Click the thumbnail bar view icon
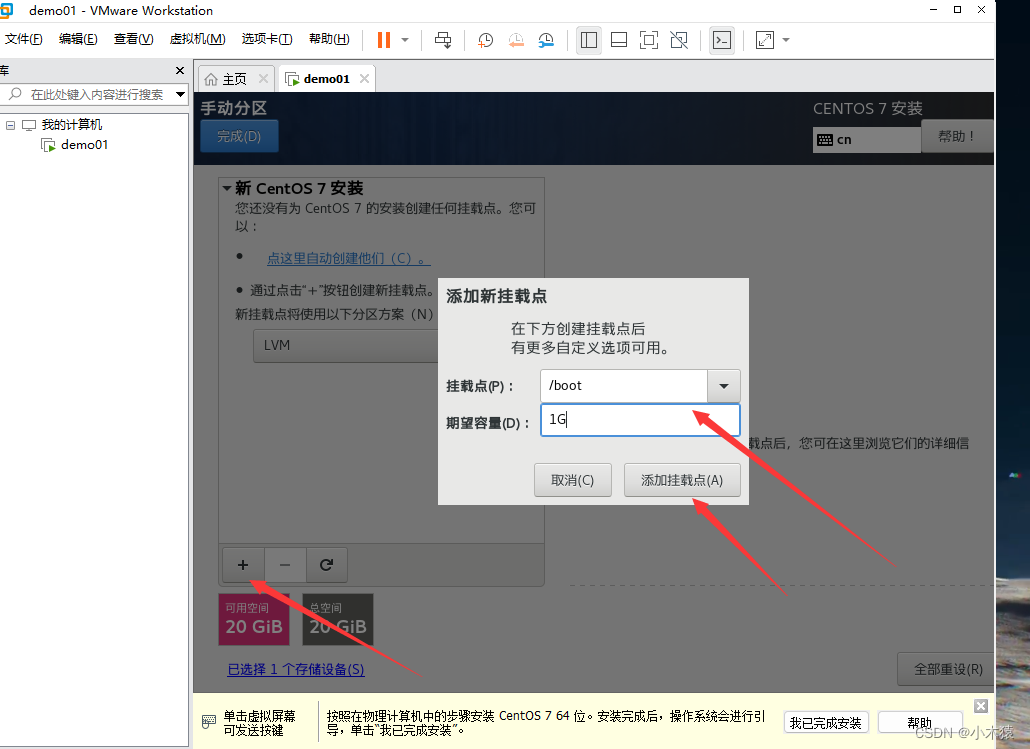 tap(619, 40)
